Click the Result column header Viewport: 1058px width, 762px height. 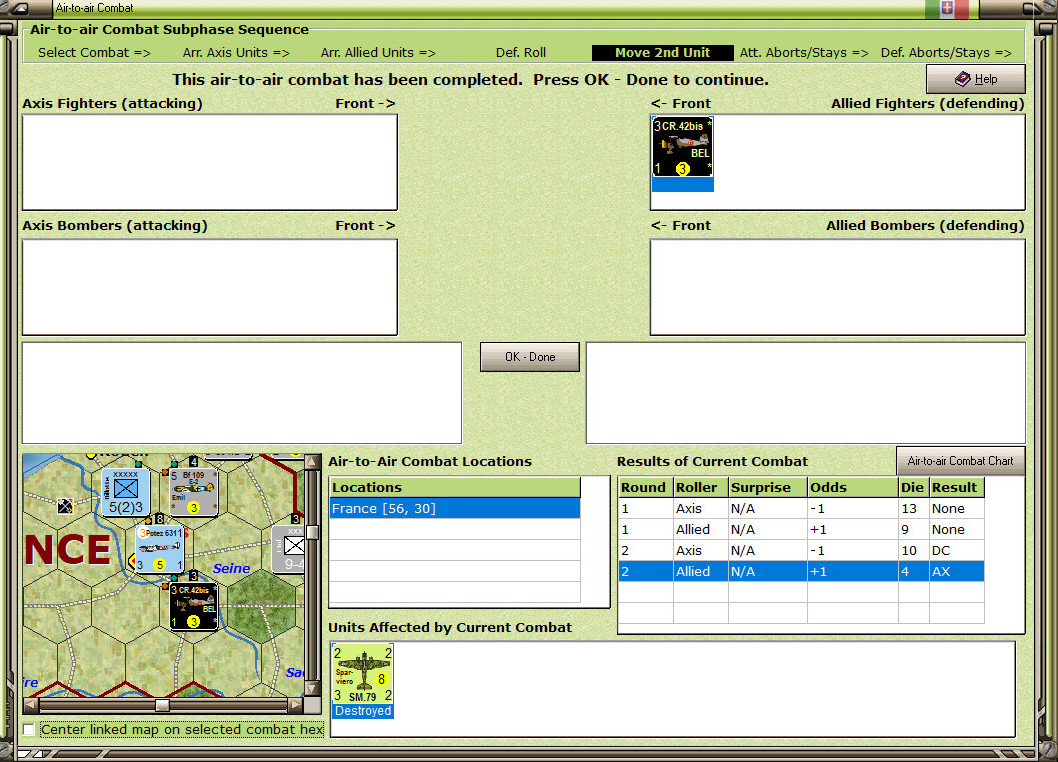coord(956,487)
